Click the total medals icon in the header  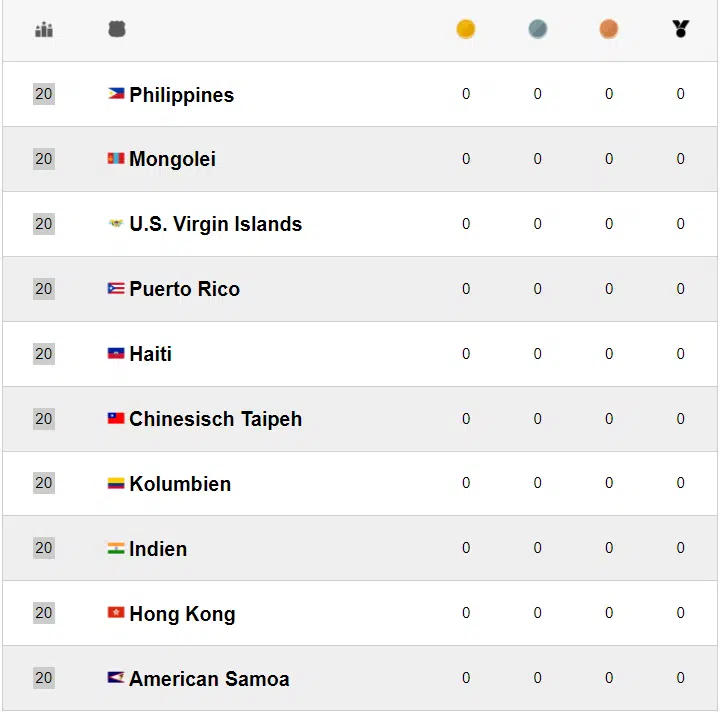pyautogui.click(x=681, y=28)
